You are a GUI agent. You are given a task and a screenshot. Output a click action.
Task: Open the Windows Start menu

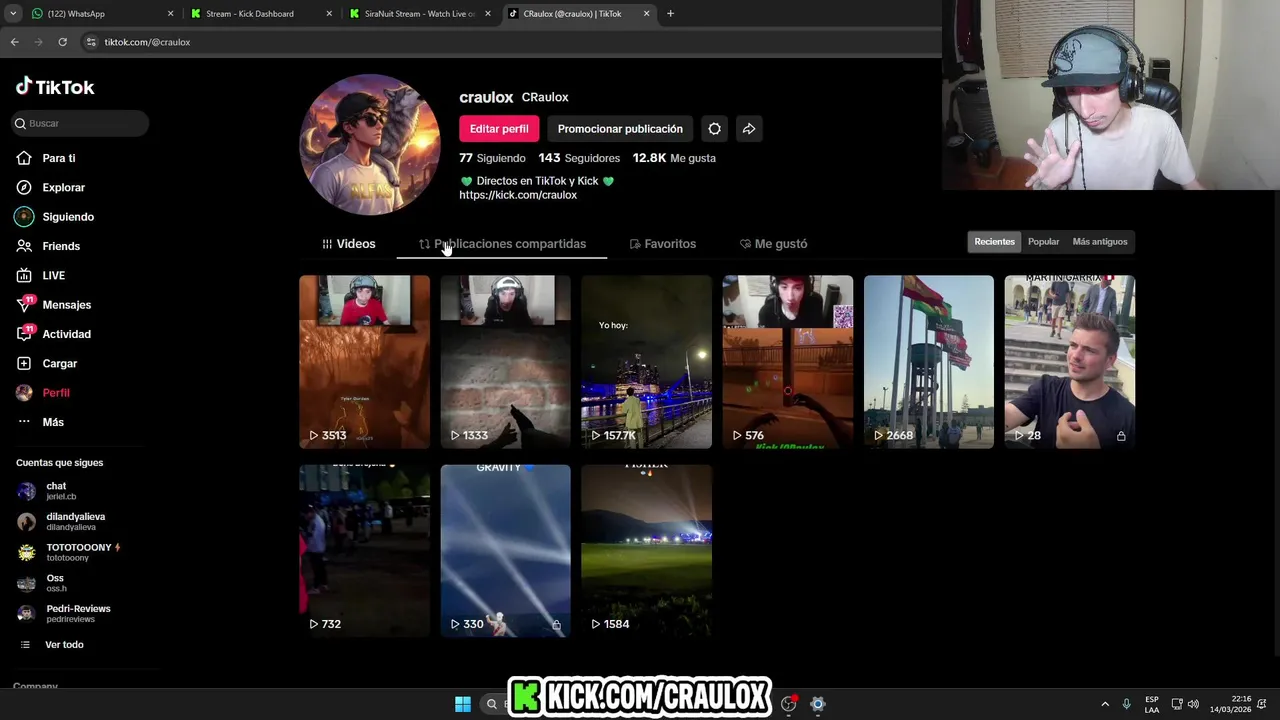tap(463, 704)
